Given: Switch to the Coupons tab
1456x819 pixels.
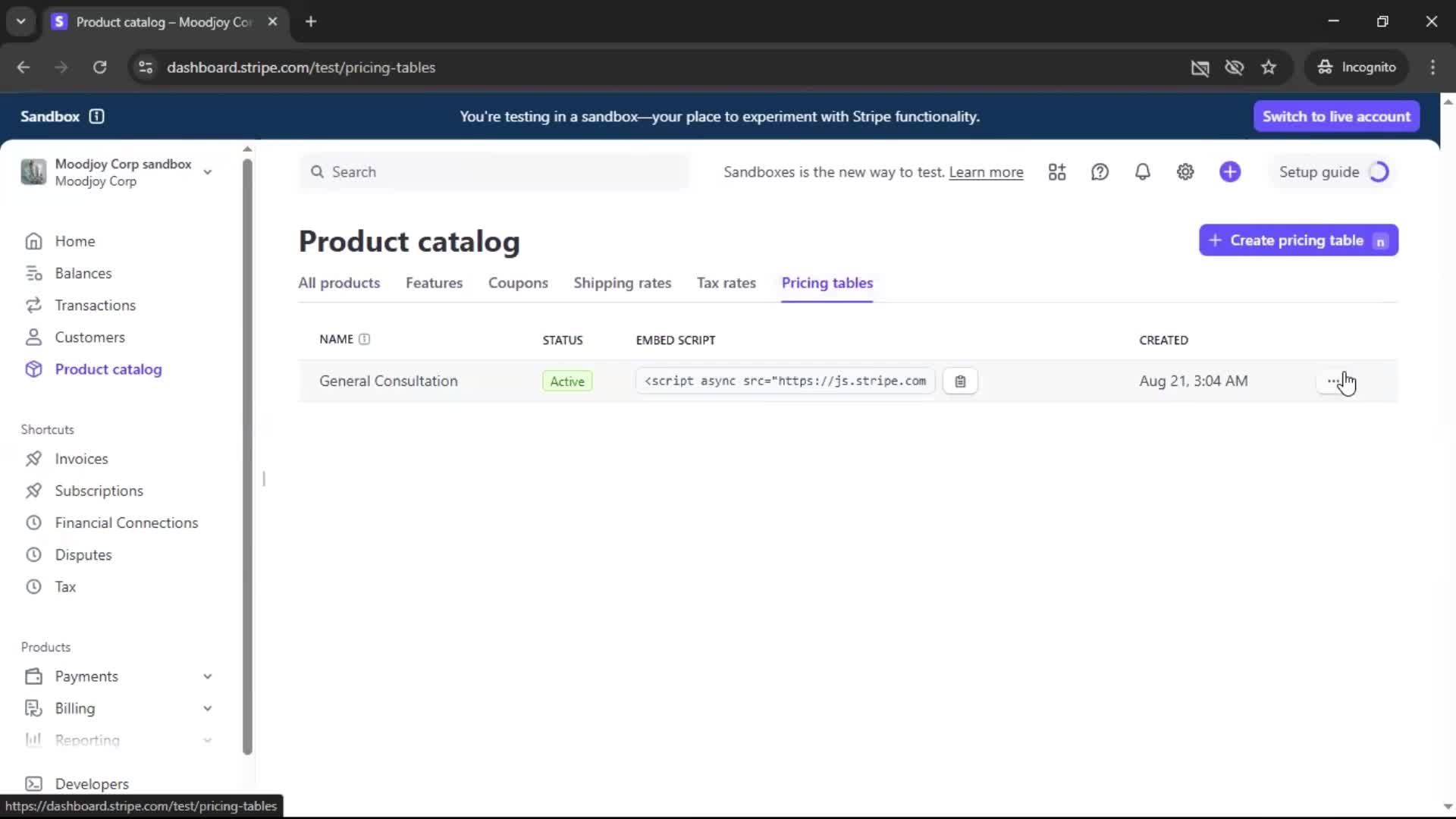Looking at the screenshot, I should pos(518,283).
